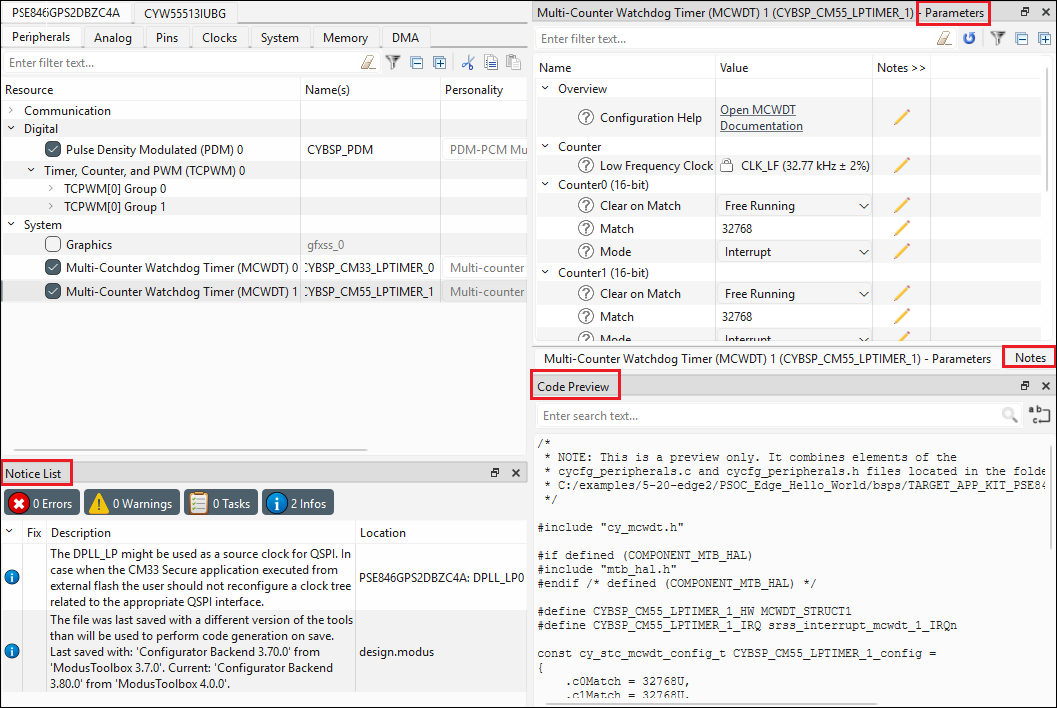The image size is (1057, 708).
Task: Collapse all resources in Peripherals tree
Action: (x=417, y=63)
